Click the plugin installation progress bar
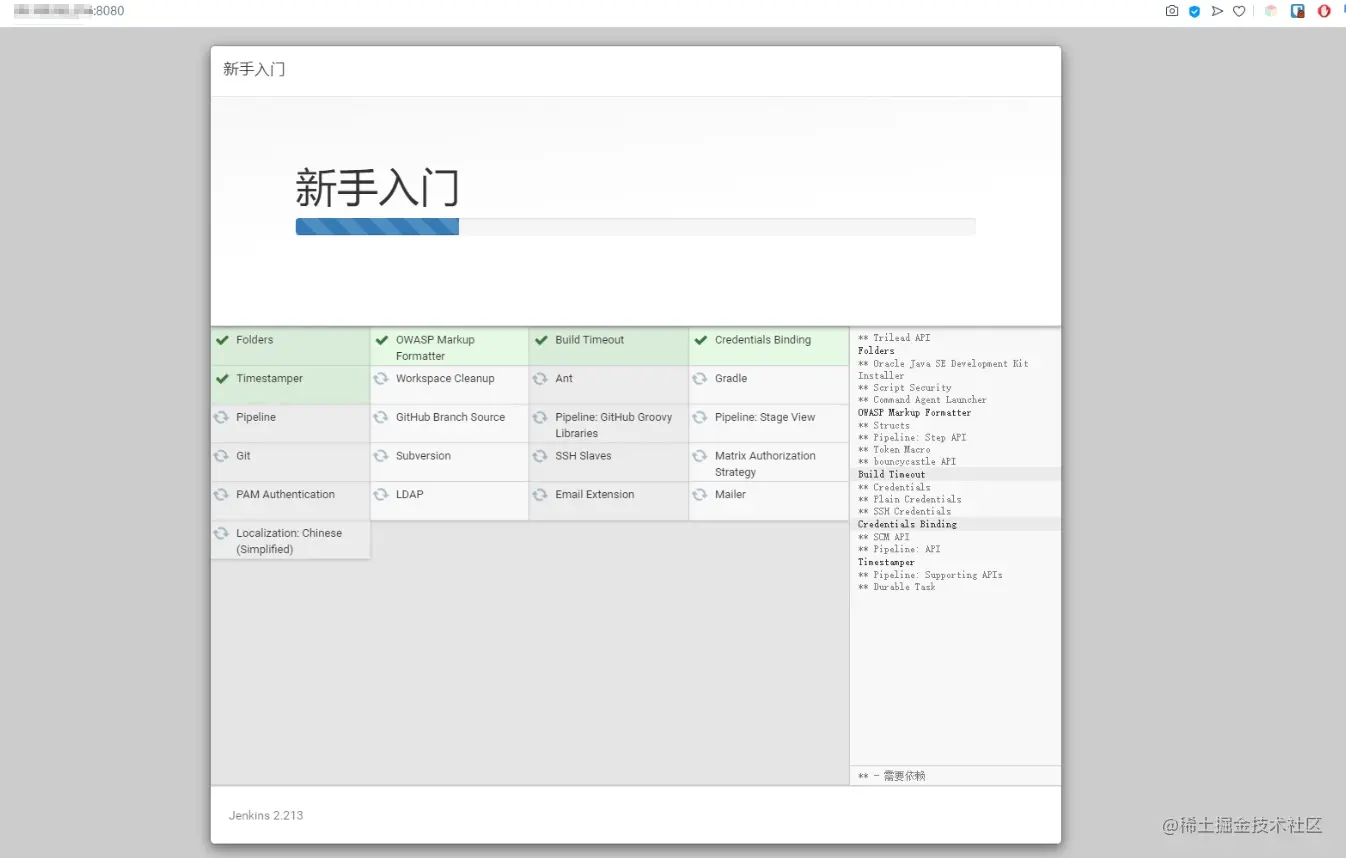This screenshot has height=858, width=1346. point(635,227)
